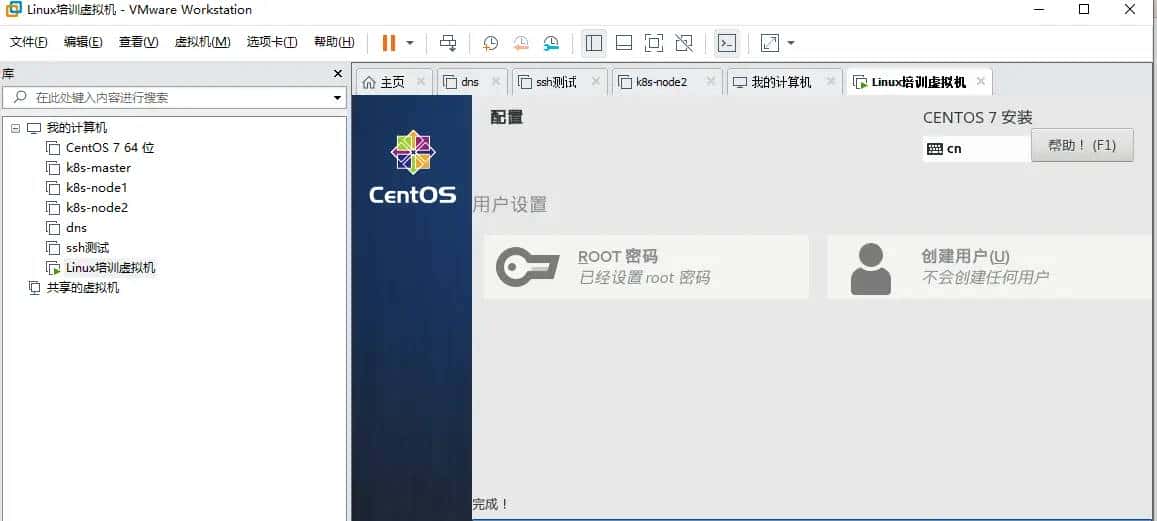The width and height of the screenshot is (1157, 521).
Task: Click the CentOS logo in installer
Action: point(412,168)
